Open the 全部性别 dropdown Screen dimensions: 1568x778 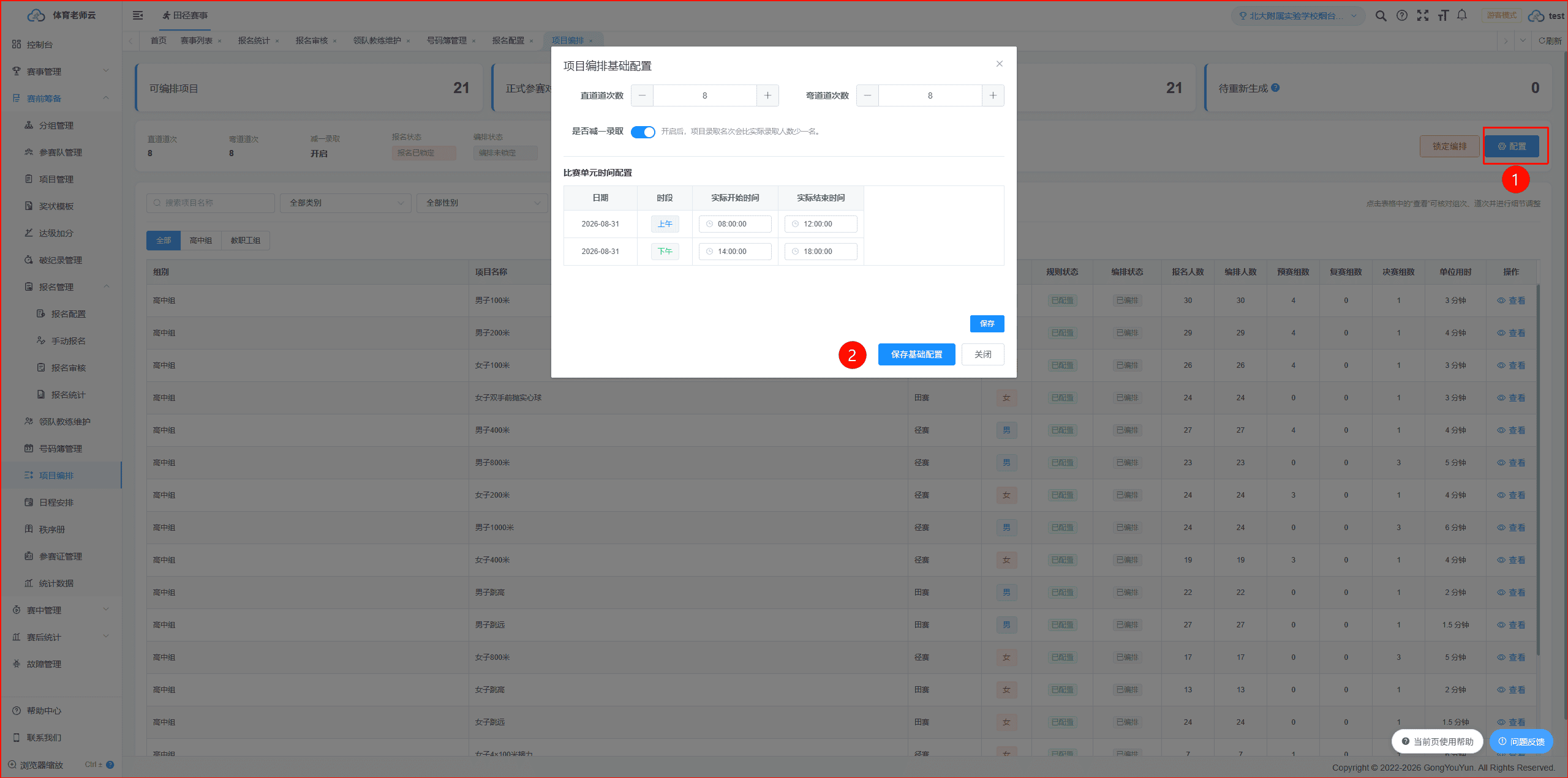pos(482,203)
